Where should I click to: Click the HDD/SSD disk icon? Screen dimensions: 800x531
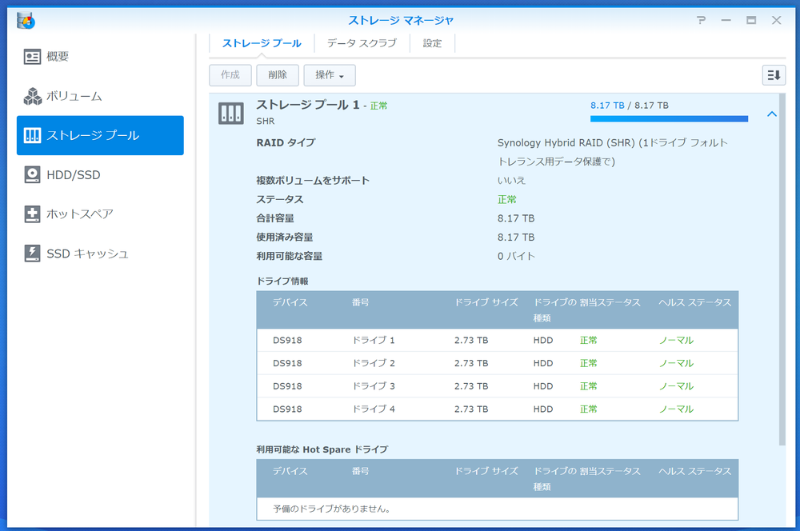pos(32,175)
